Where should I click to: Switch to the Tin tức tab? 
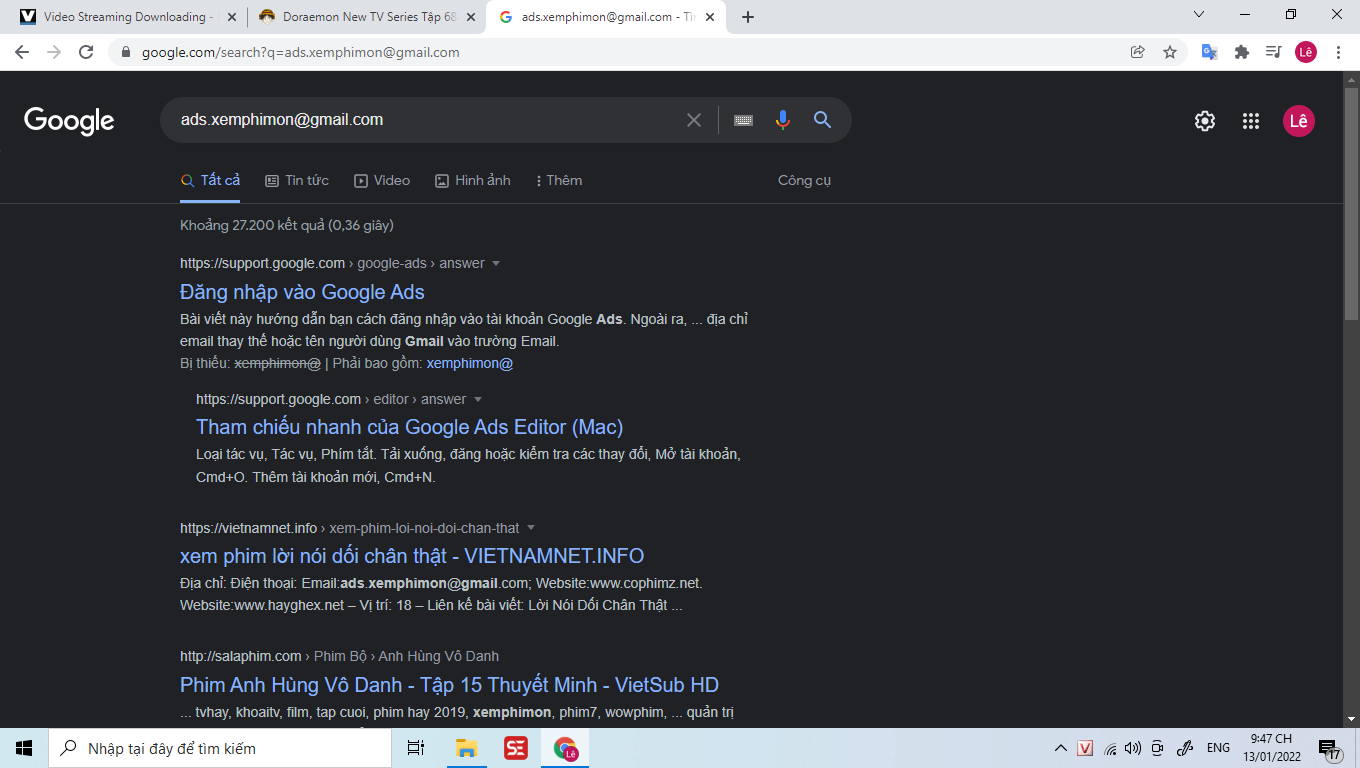click(297, 181)
